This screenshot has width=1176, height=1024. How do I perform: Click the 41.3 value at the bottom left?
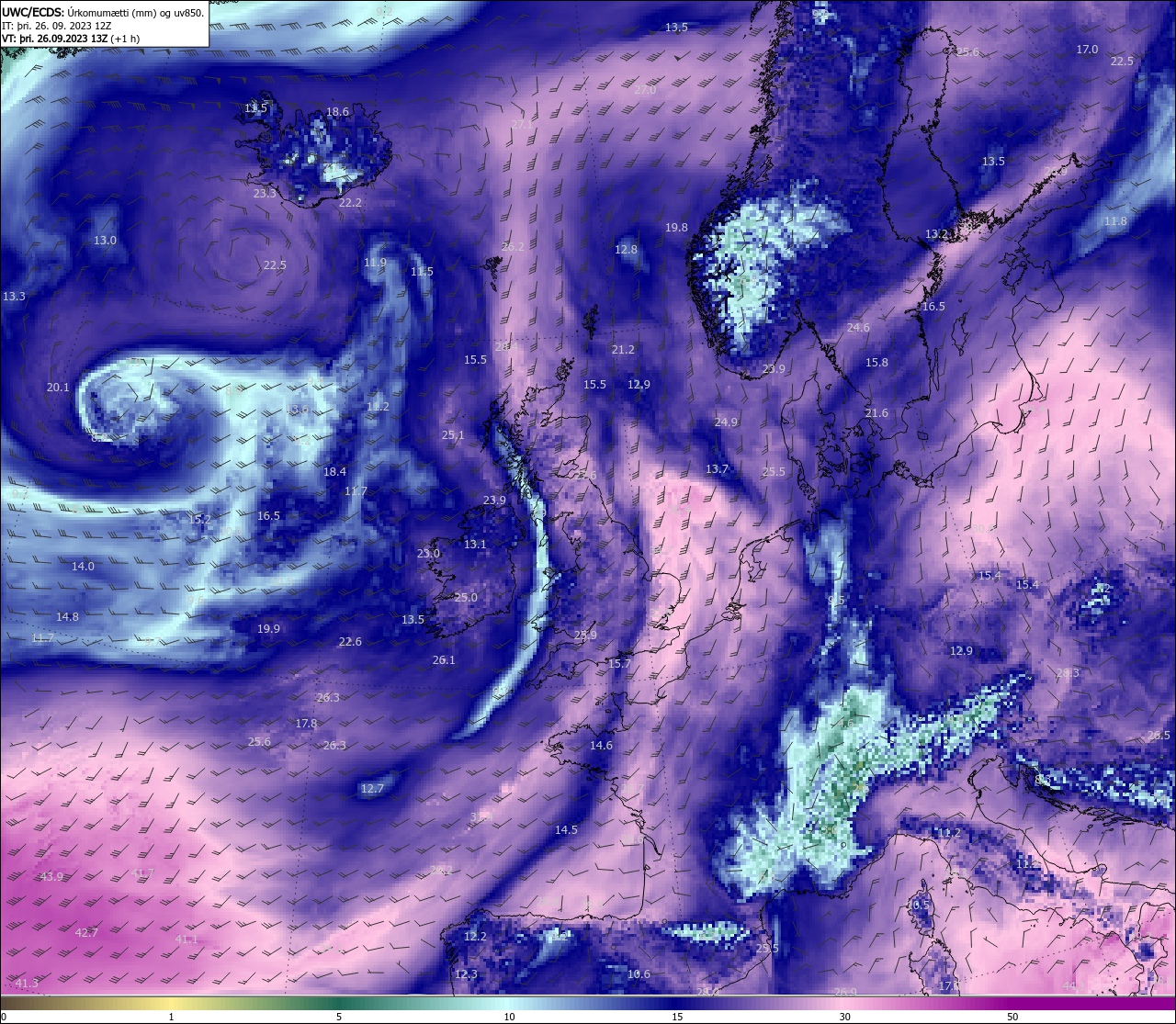point(28,983)
